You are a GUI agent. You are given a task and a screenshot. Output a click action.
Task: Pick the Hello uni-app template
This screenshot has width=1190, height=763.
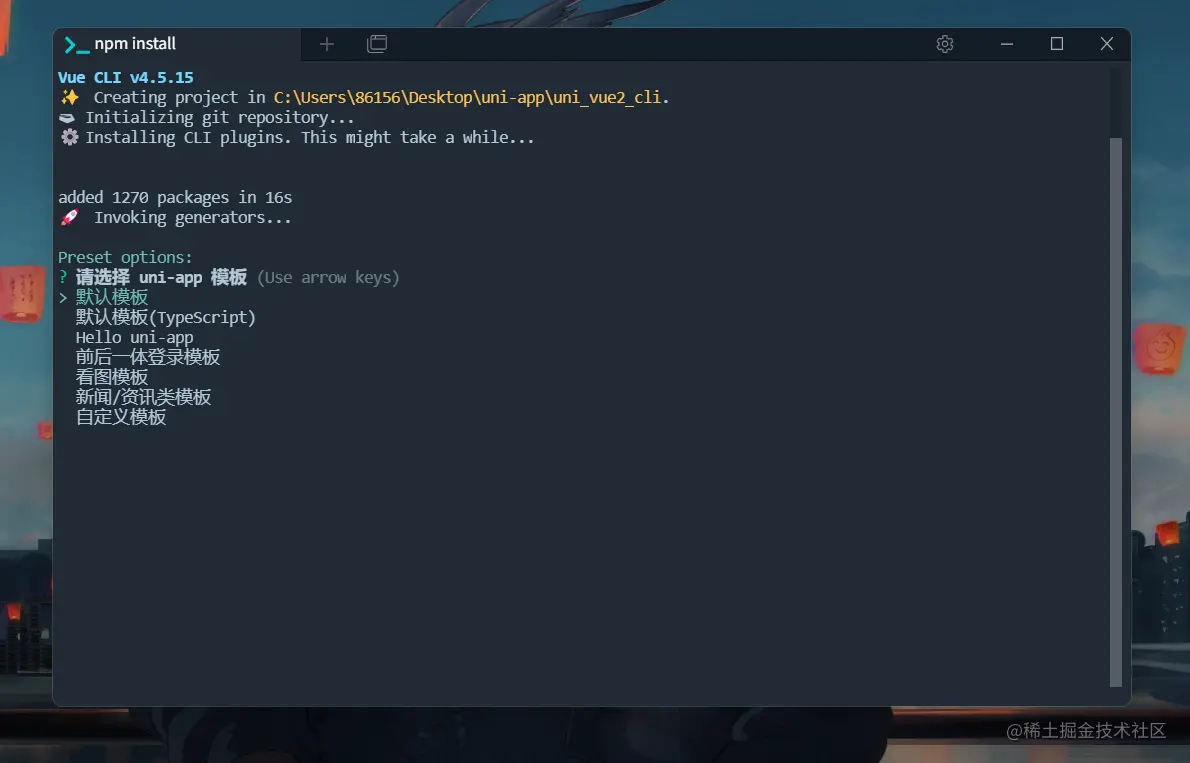(134, 338)
